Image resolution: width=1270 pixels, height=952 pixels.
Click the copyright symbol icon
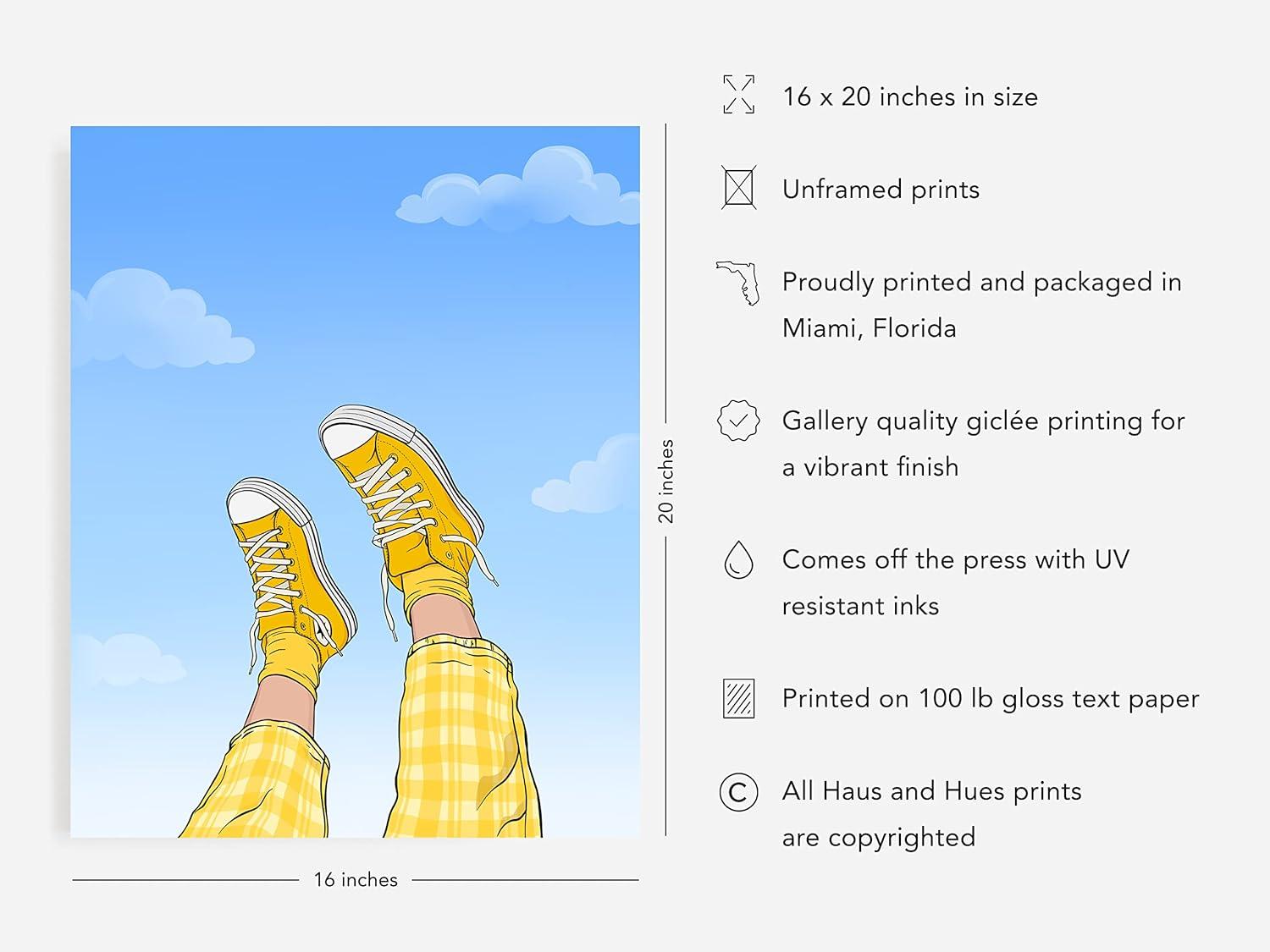pos(738,792)
